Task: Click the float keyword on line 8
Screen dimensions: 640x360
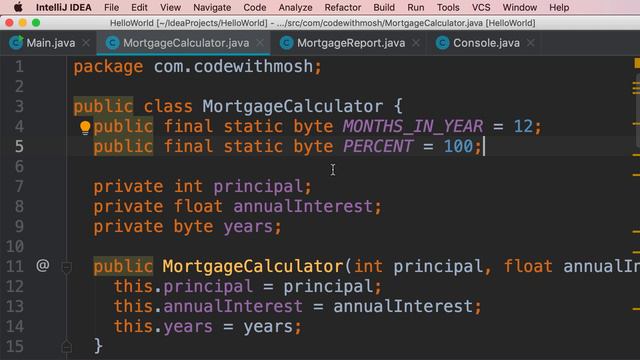Action: pos(198,207)
